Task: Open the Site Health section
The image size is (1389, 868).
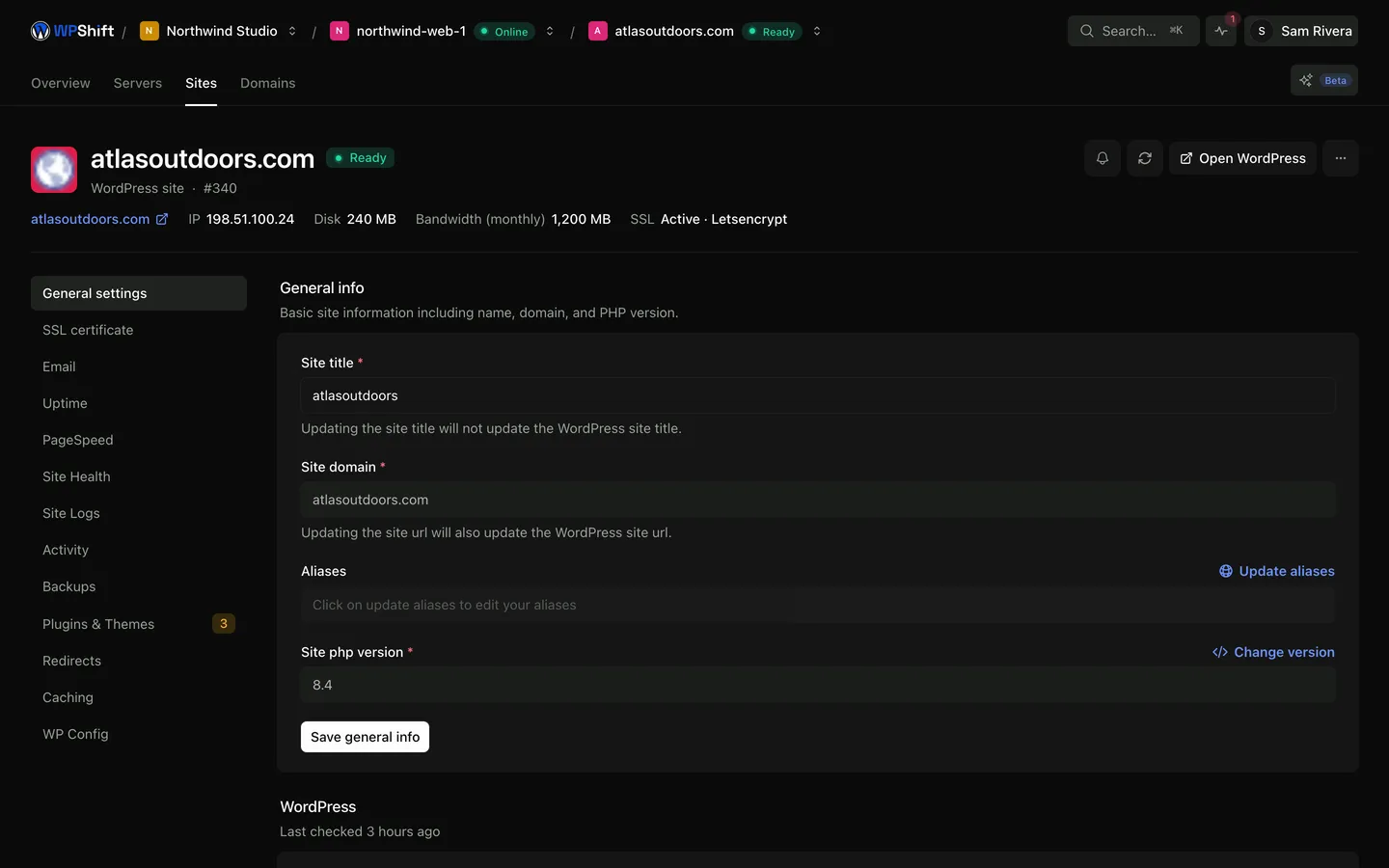Action: [139, 476]
